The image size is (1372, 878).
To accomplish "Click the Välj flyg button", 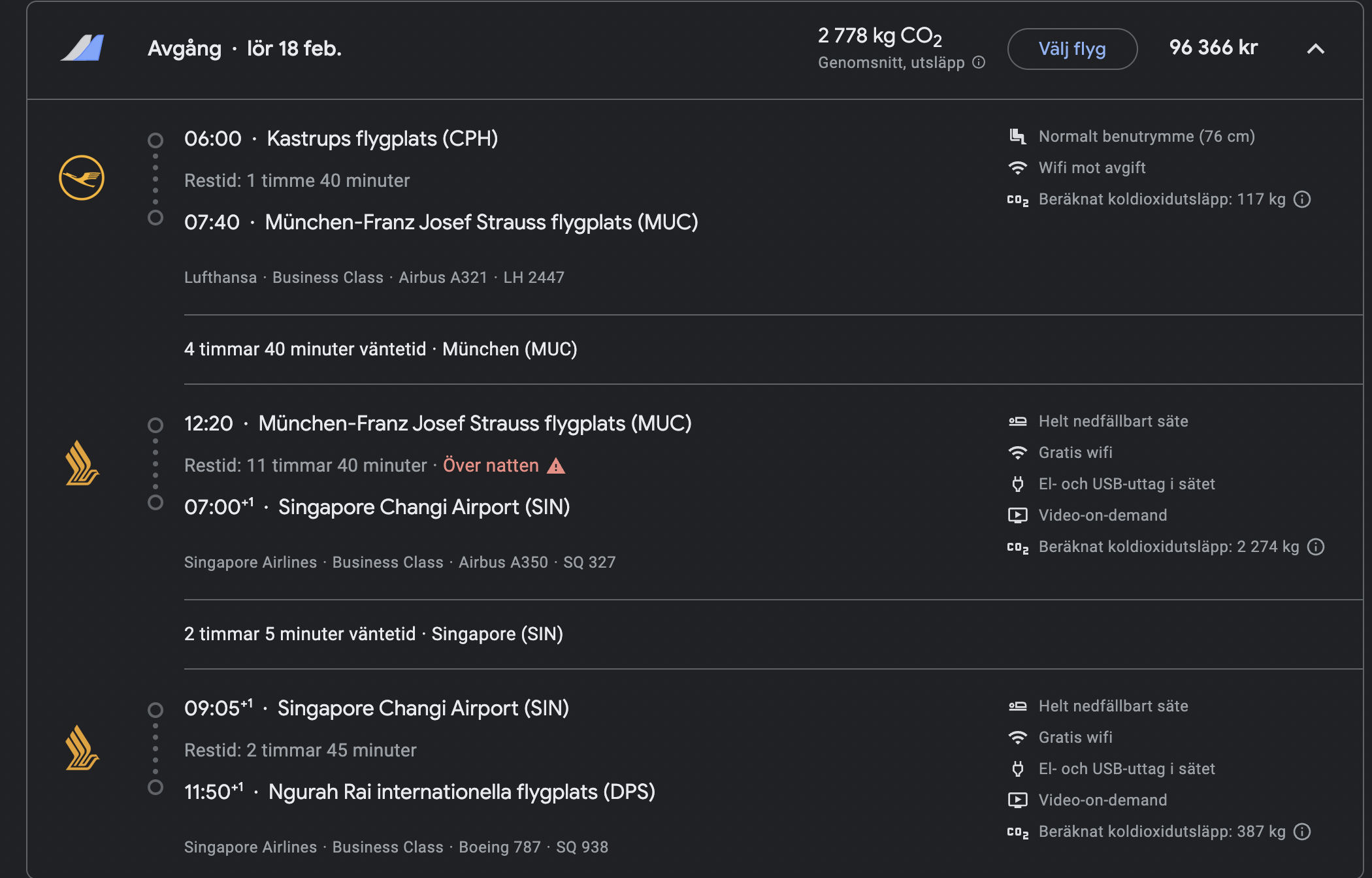I will (x=1071, y=49).
